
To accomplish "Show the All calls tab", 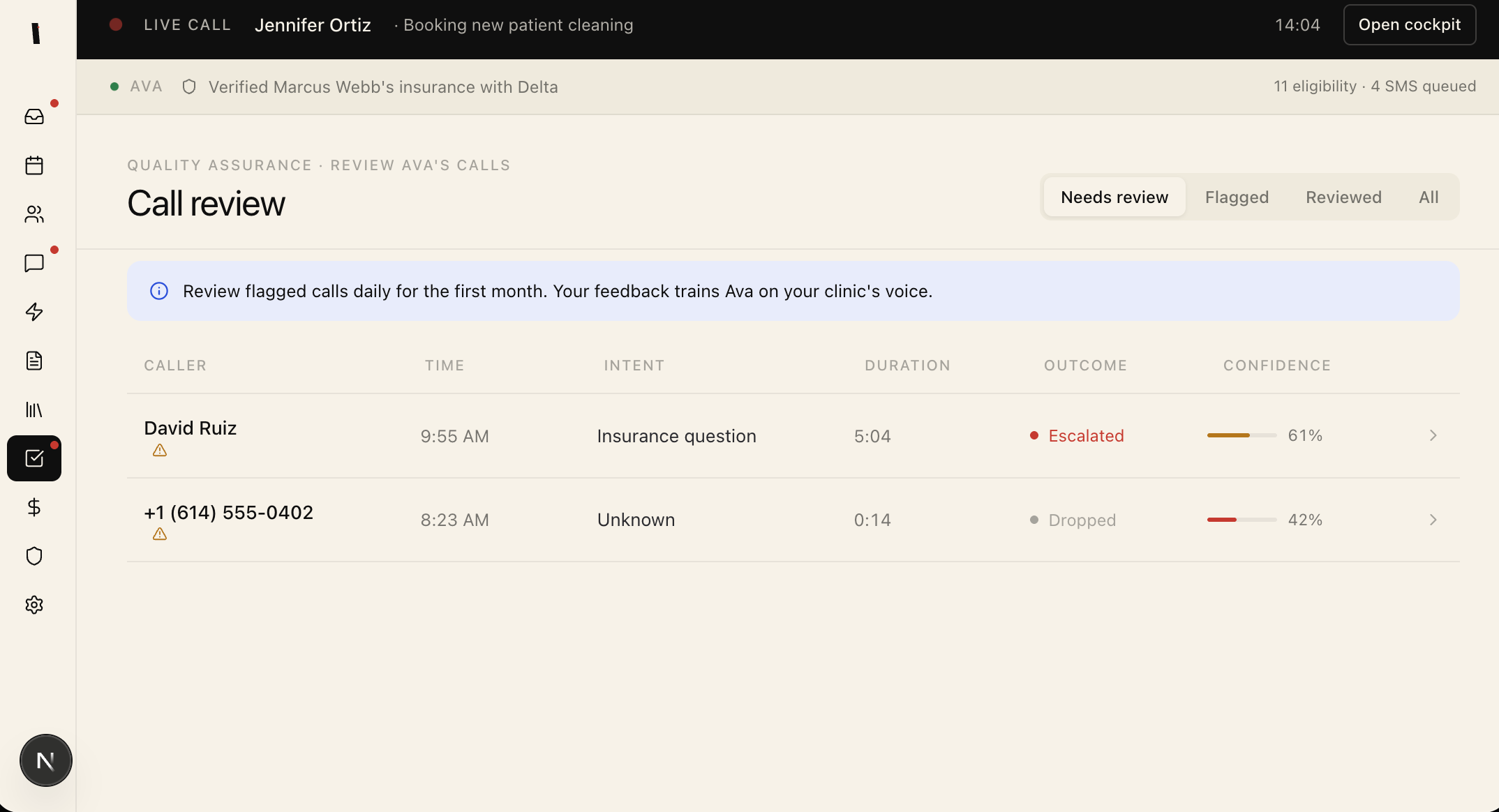I will [x=1428, y=197].
